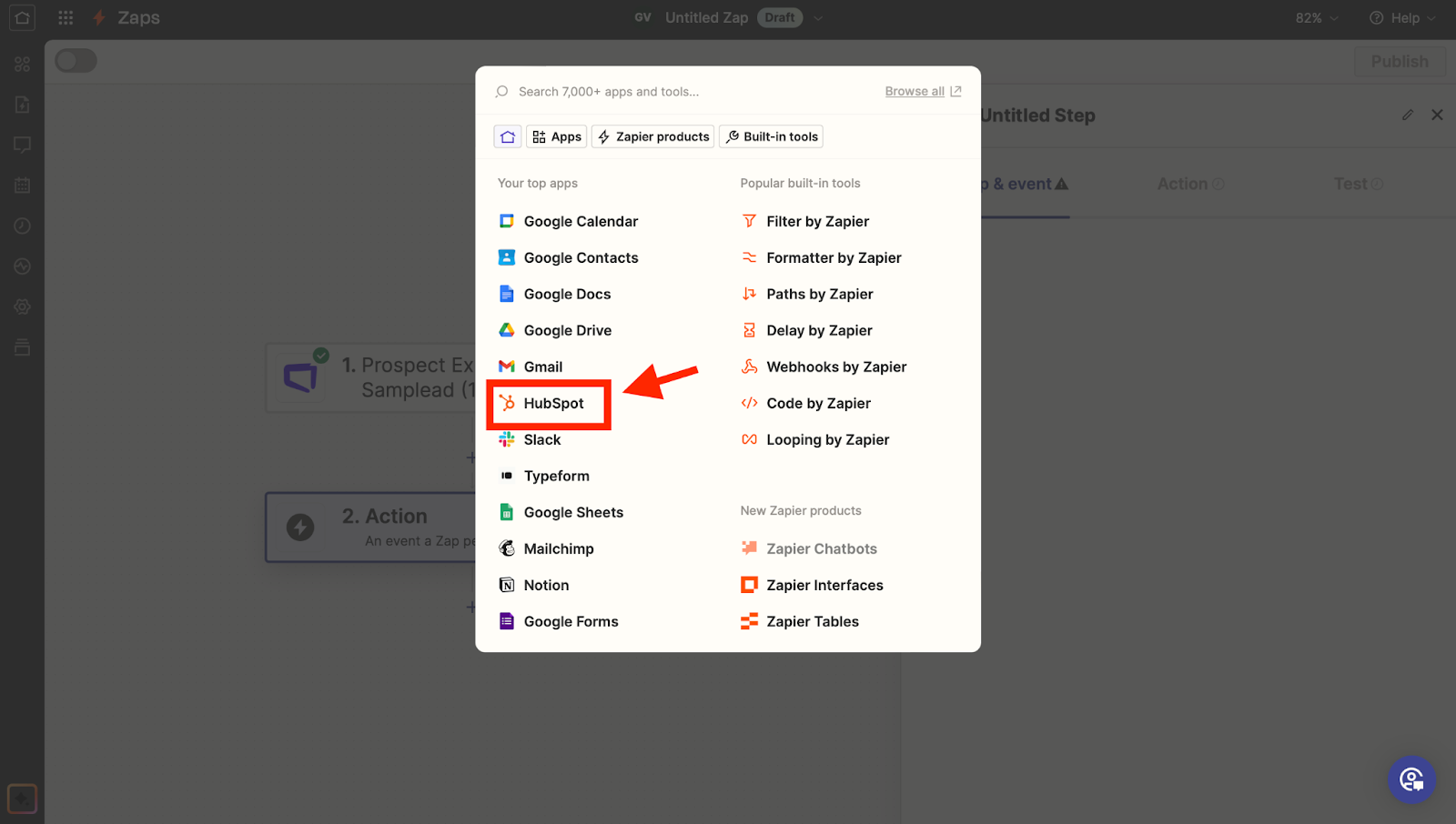
Task: Choose Looping by Zapier
Action: coord(815,439)
